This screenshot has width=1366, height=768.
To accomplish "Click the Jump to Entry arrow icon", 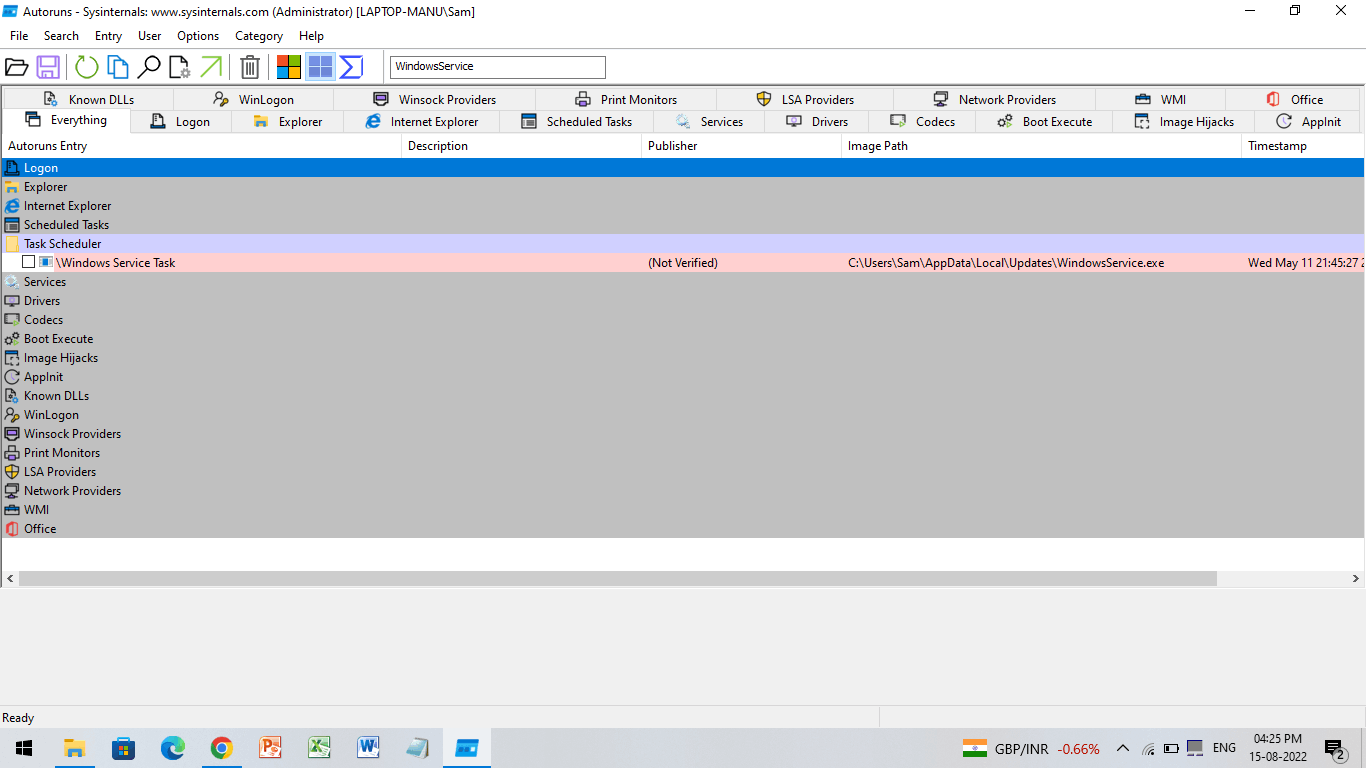I will point(211,67).
